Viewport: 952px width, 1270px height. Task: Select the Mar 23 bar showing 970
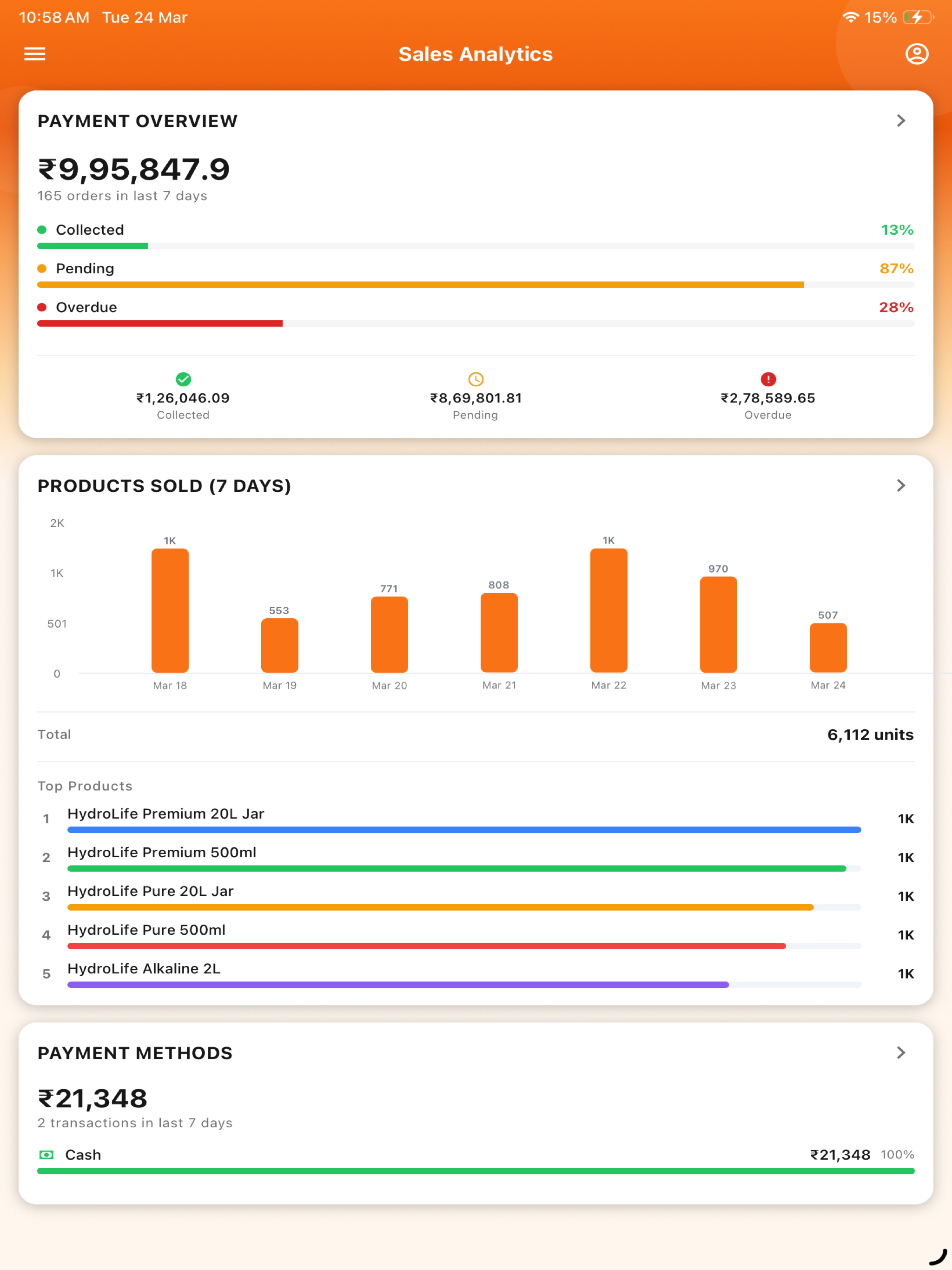(x=718, y=625)
